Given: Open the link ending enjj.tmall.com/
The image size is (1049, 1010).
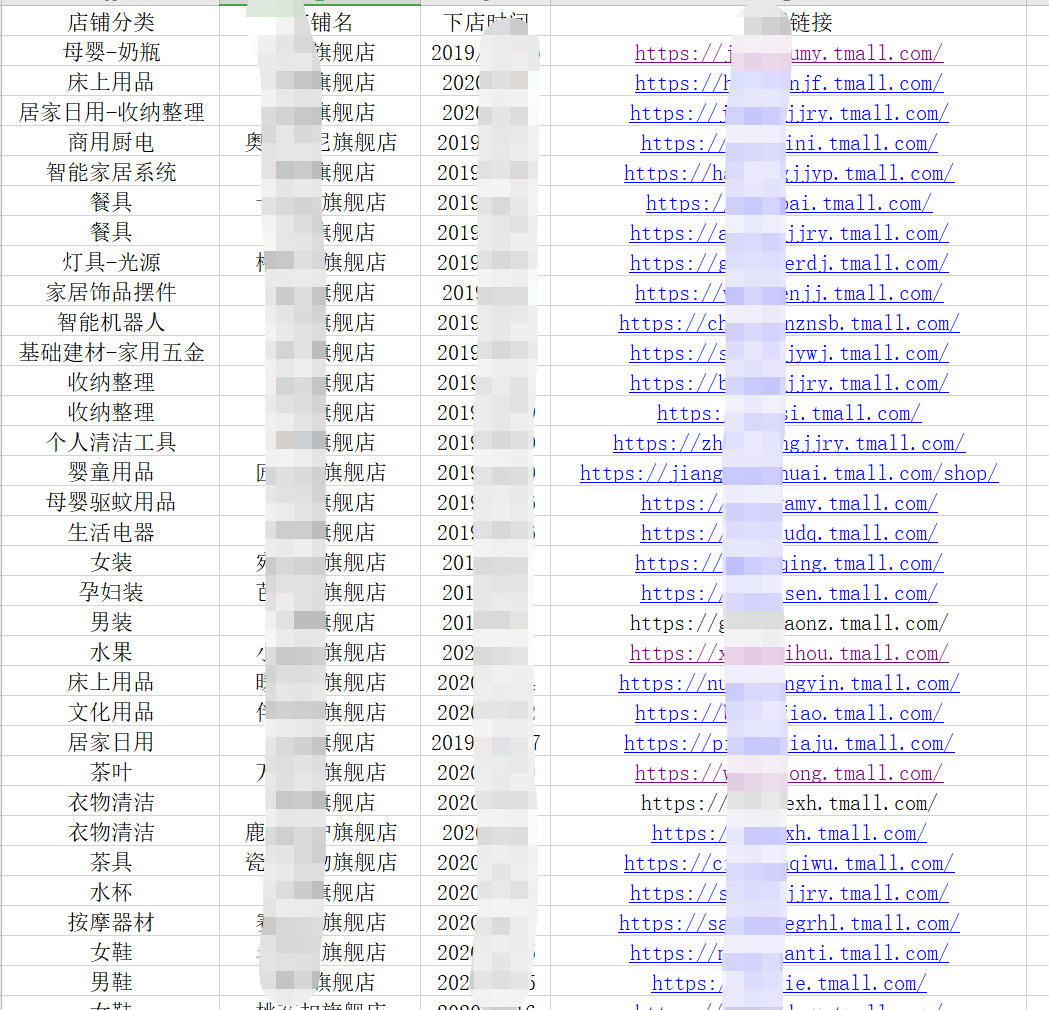Looking at the screenshot, I should coord(789,292).
